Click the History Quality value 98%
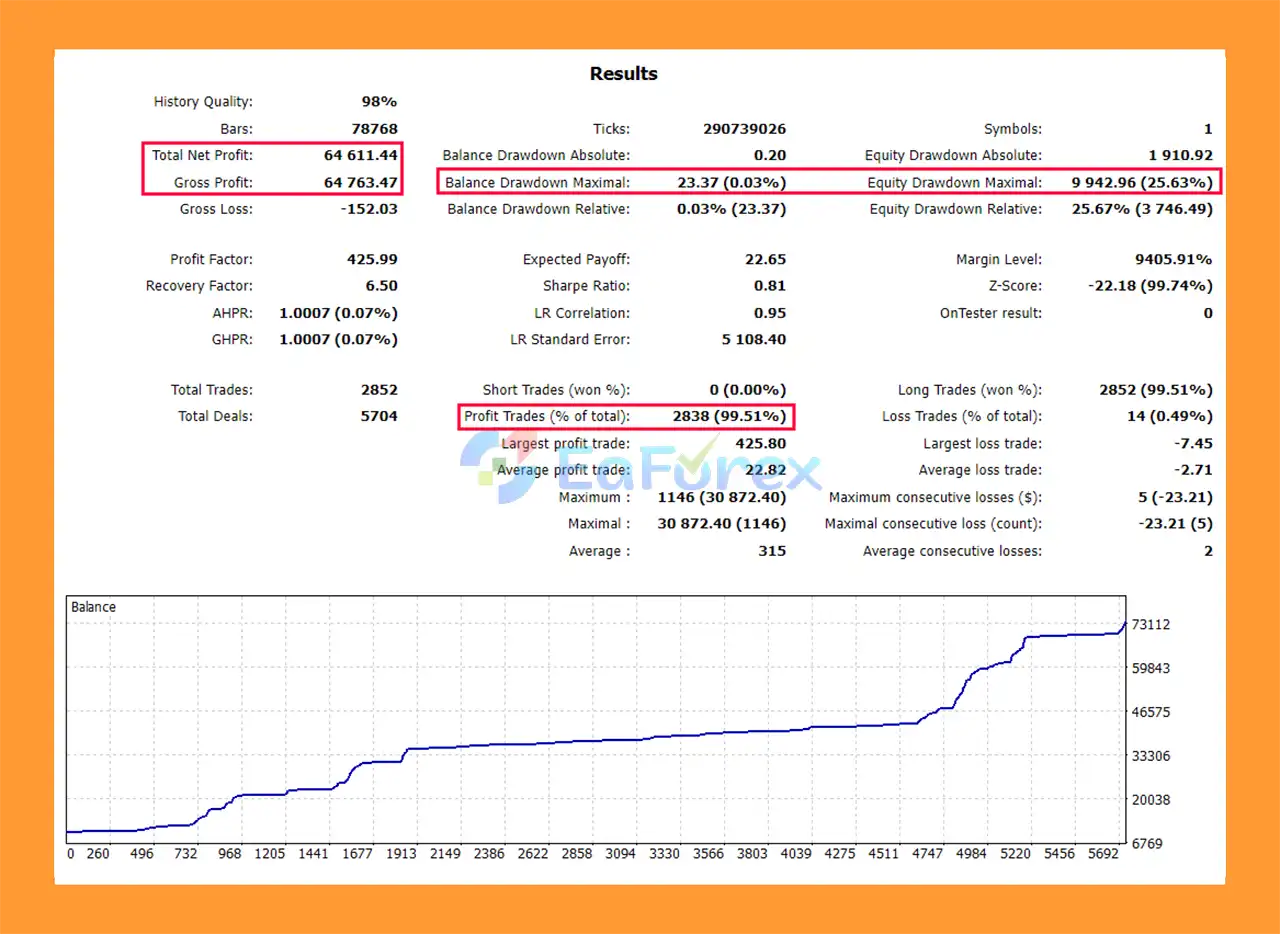Viewport: 1280px width, 934px height. point(379,102)
